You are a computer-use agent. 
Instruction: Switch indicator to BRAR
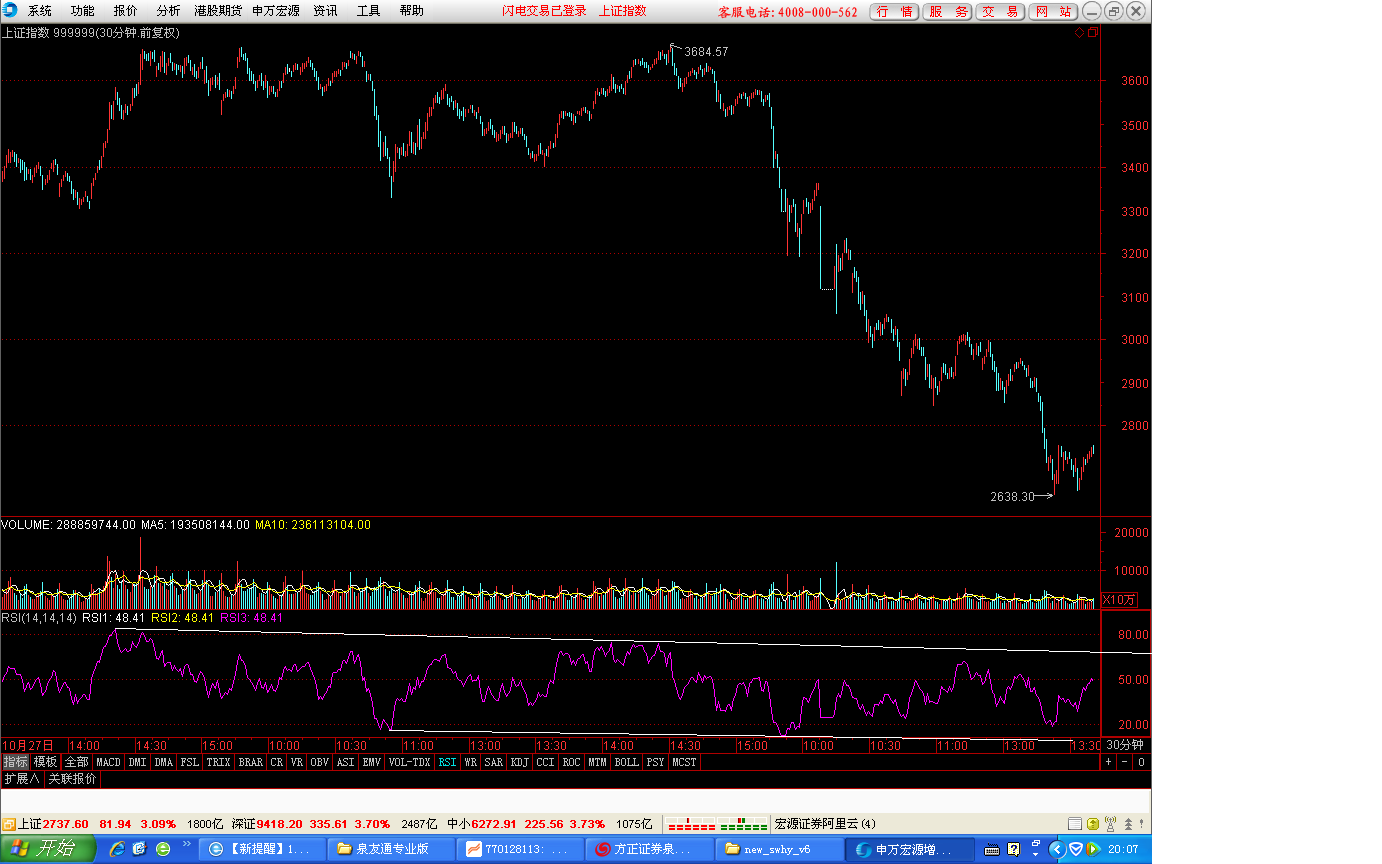(251, 762)
